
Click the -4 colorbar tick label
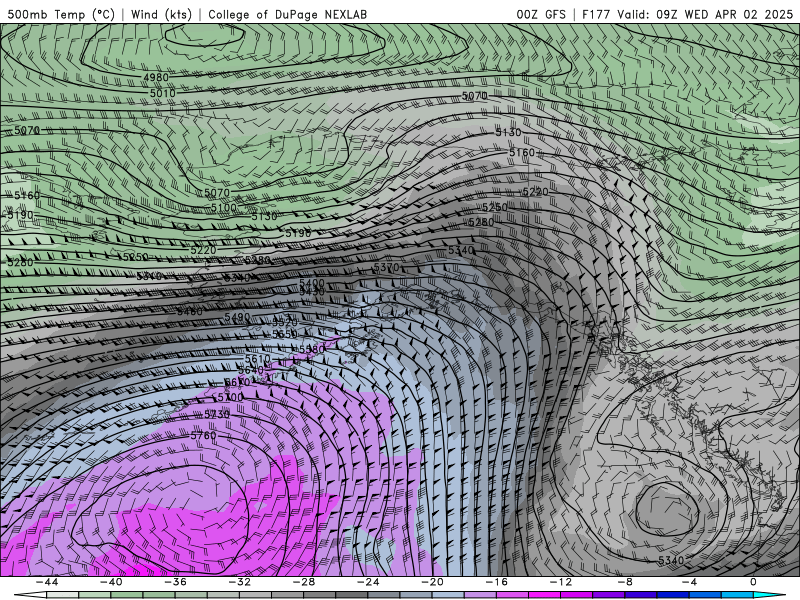690,582
